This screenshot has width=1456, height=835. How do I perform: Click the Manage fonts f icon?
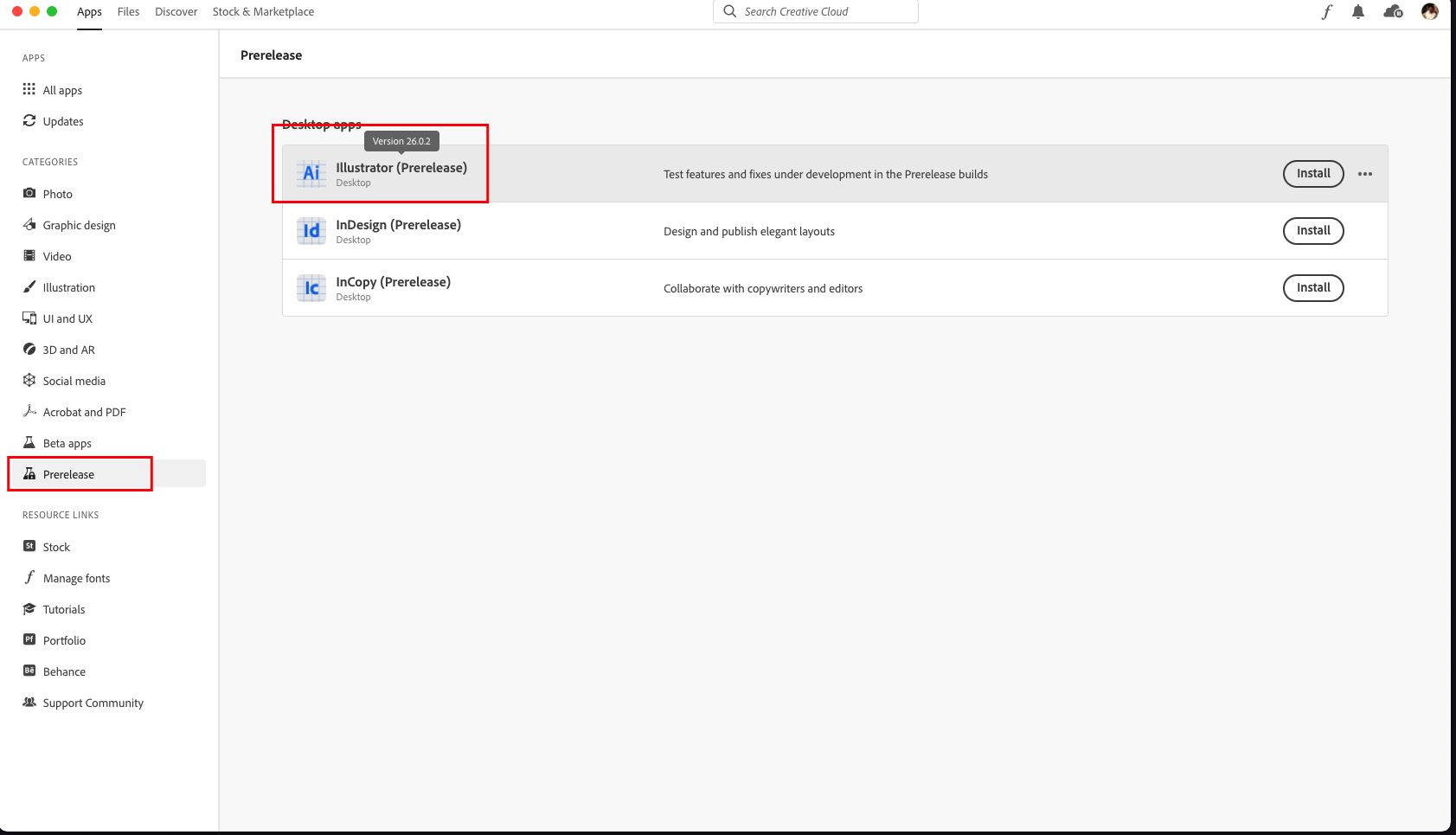pos(29,577)
